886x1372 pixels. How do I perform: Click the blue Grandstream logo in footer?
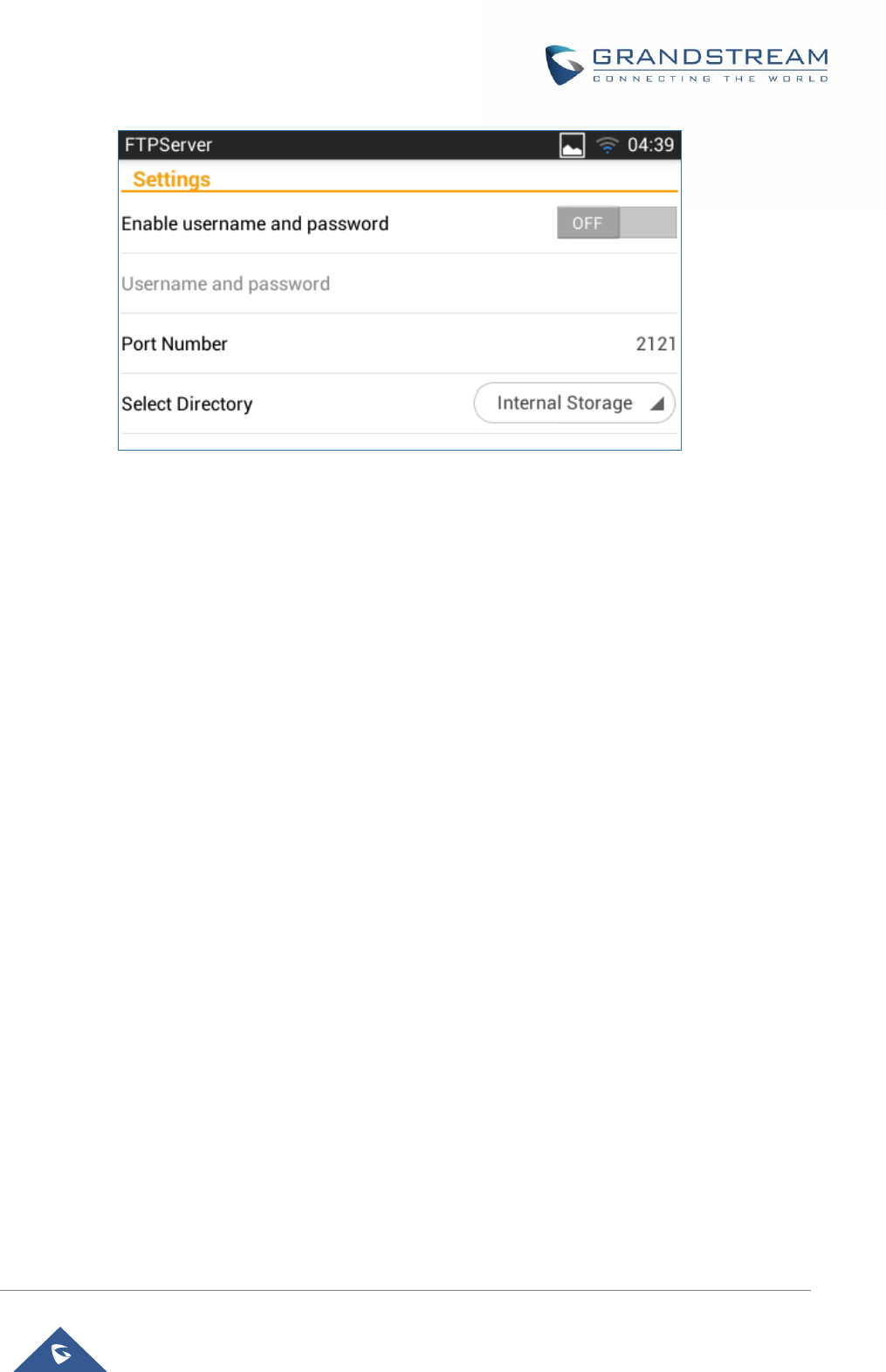(x=60, y=1349)
